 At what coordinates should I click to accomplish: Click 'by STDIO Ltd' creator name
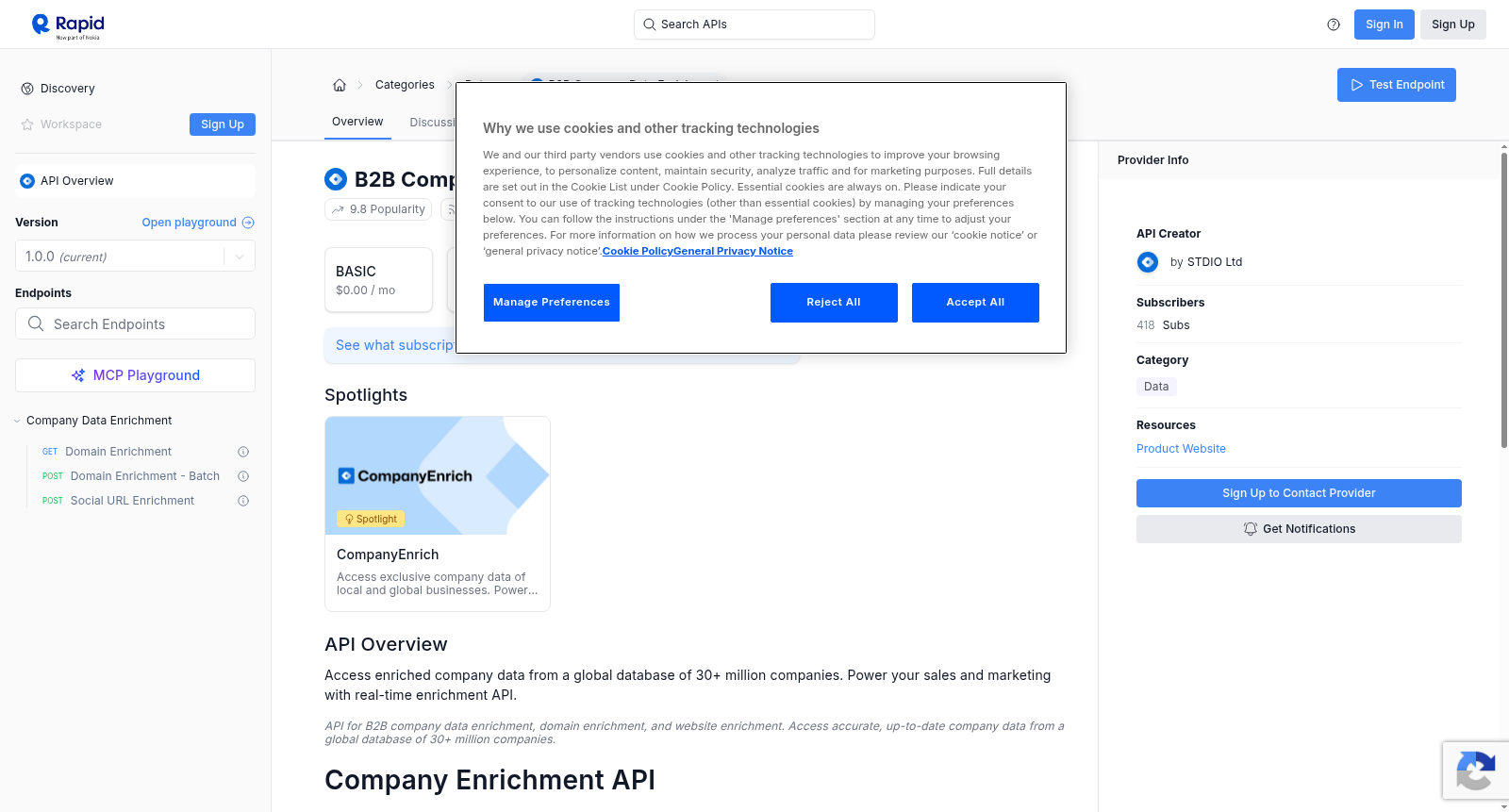1206,262
